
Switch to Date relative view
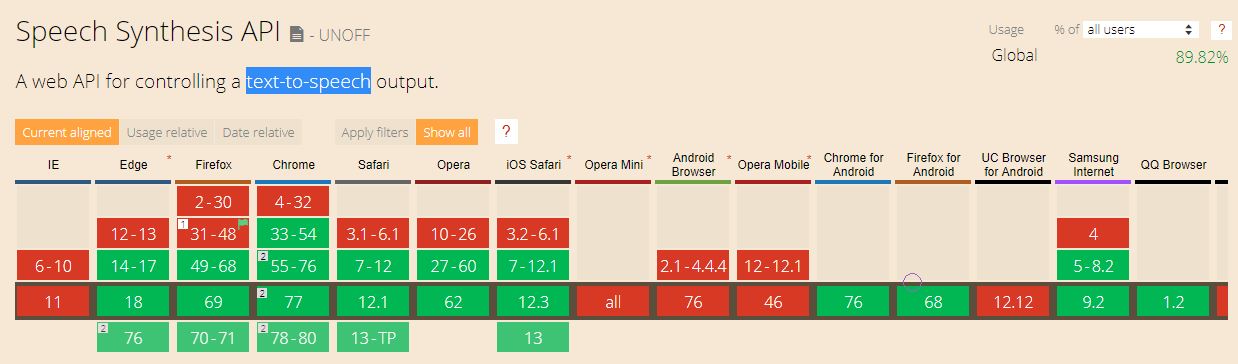(259, 132)
